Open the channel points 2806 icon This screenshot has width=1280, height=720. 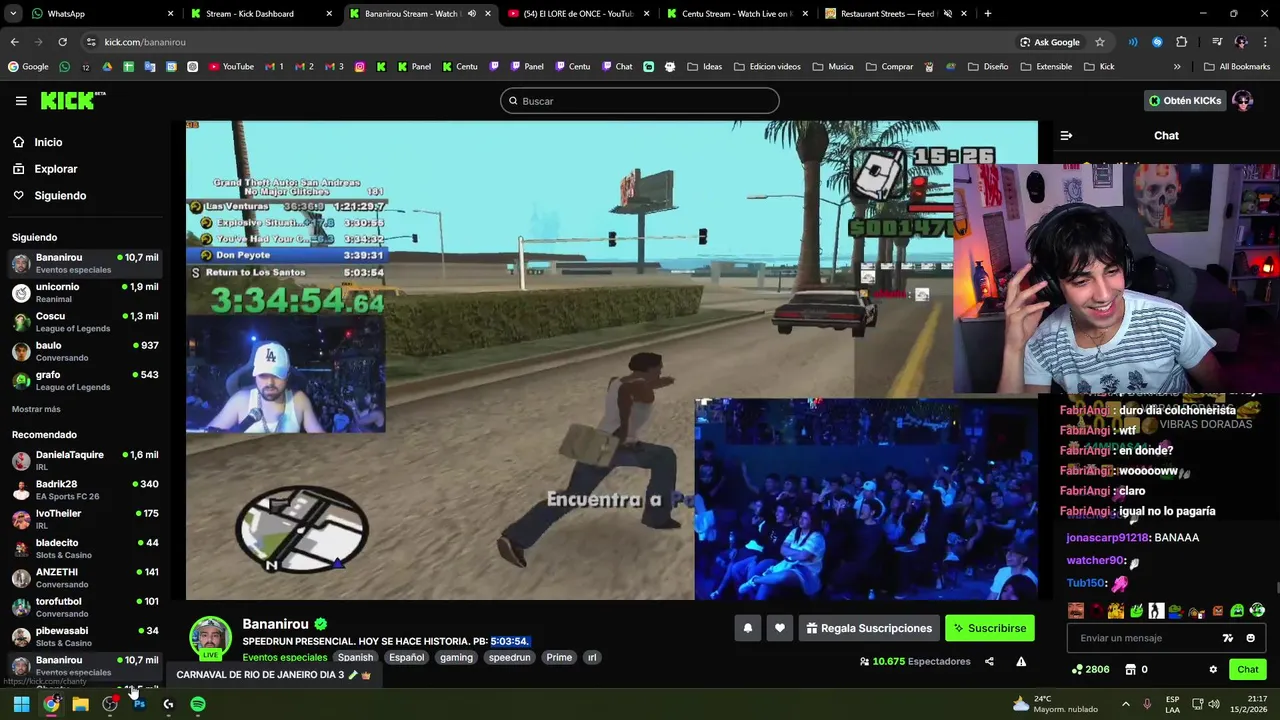(x=1090, y=669)
